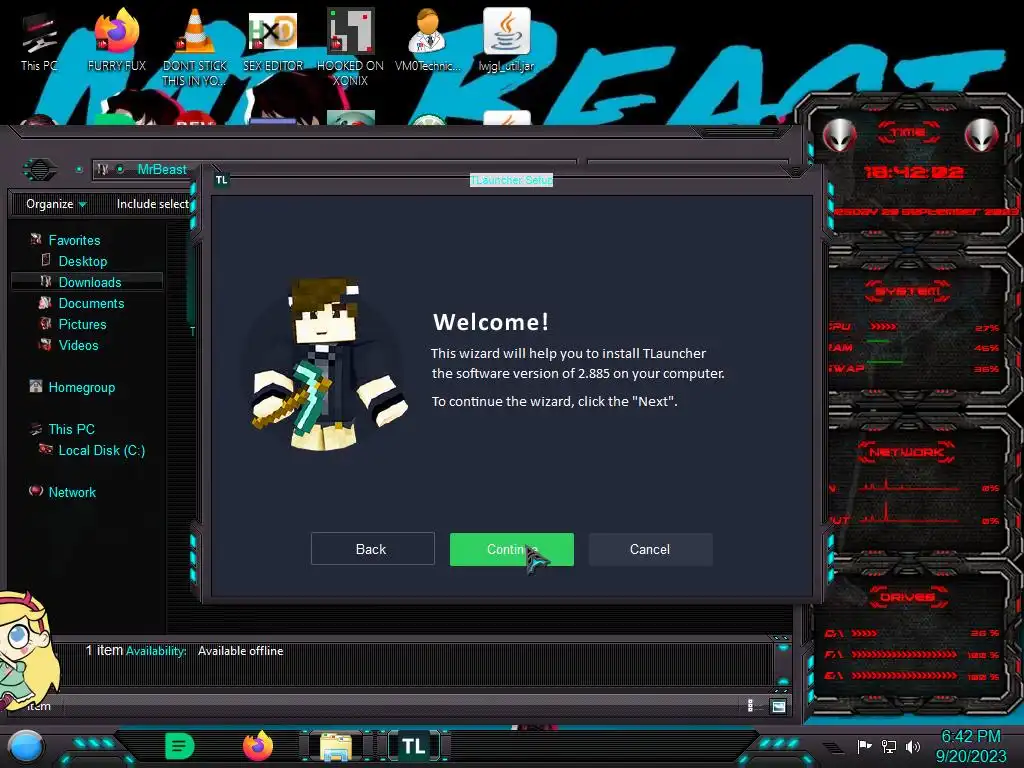
Task: Click the left alien head on TIME widget
Action: pyautogui.click(x=839, y=135)
